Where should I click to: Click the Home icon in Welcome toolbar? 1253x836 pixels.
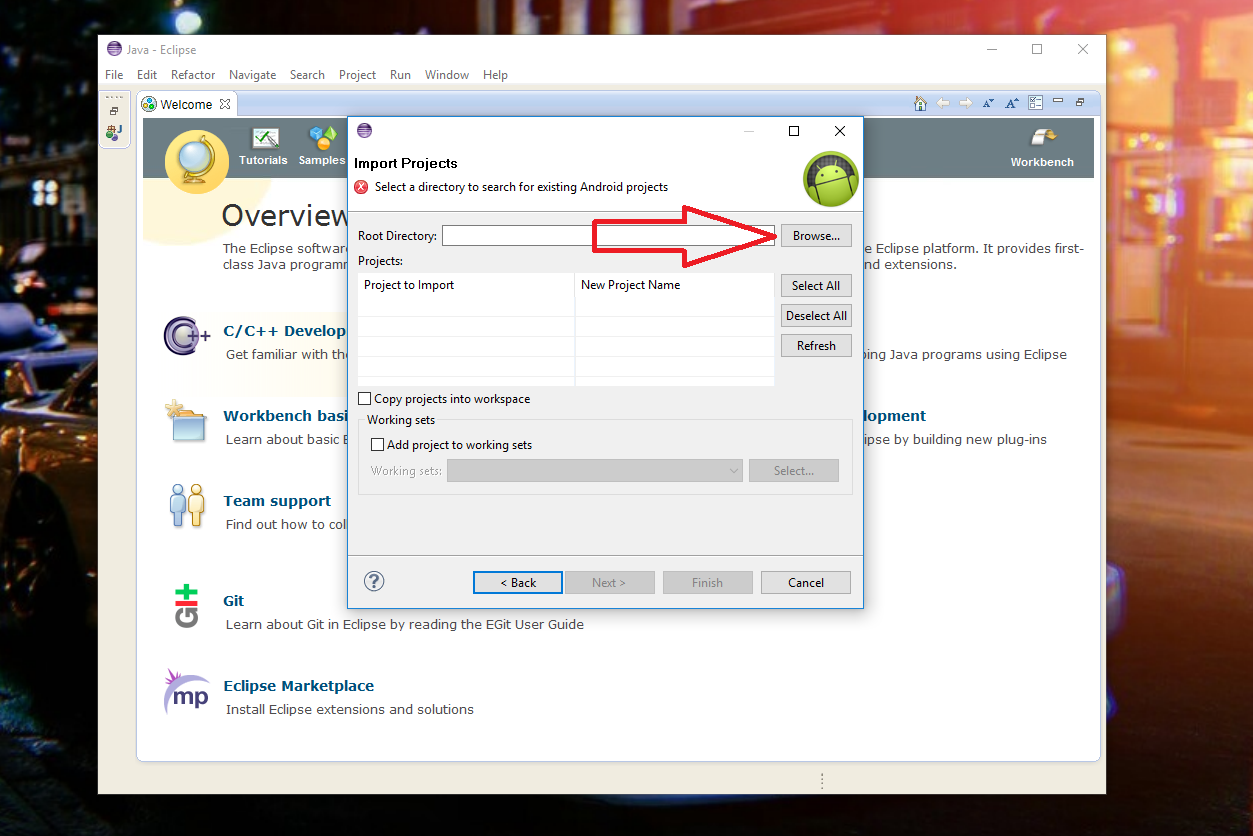click(x=921, y=103)
